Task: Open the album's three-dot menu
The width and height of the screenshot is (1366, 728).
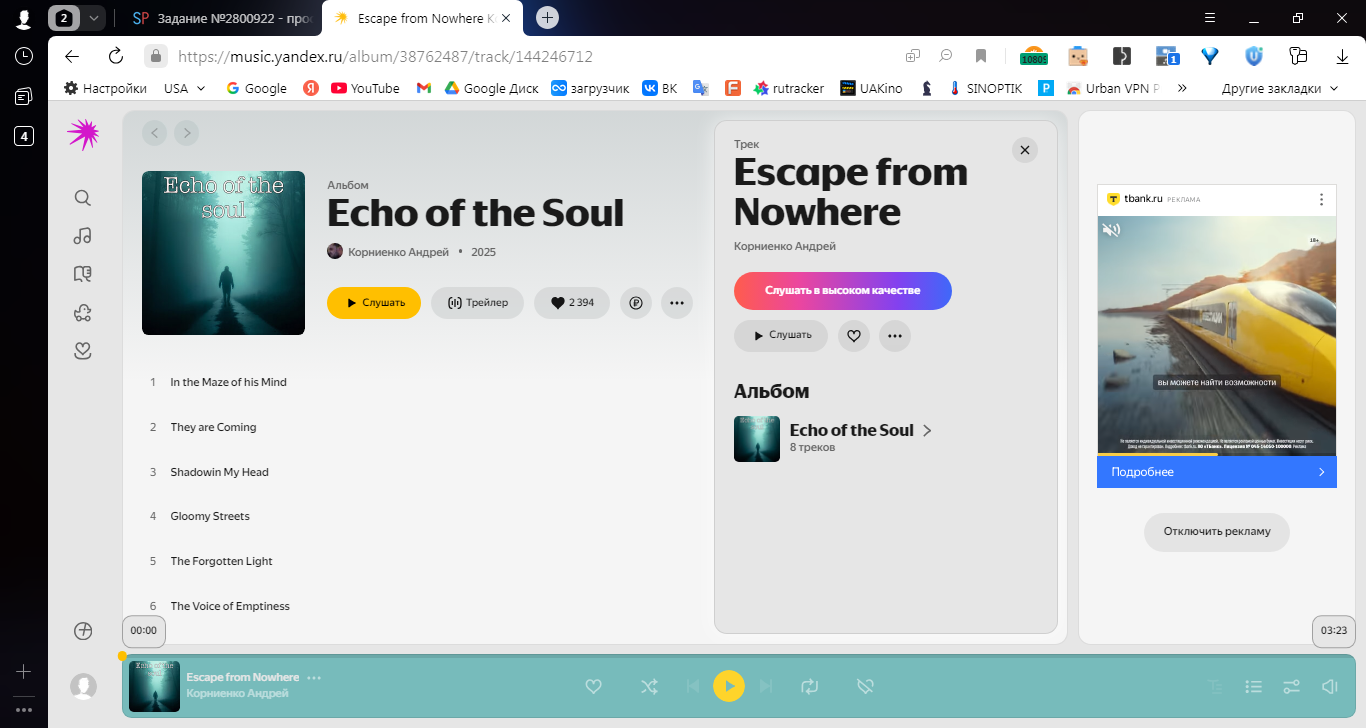Action: (x=677, y=303)
